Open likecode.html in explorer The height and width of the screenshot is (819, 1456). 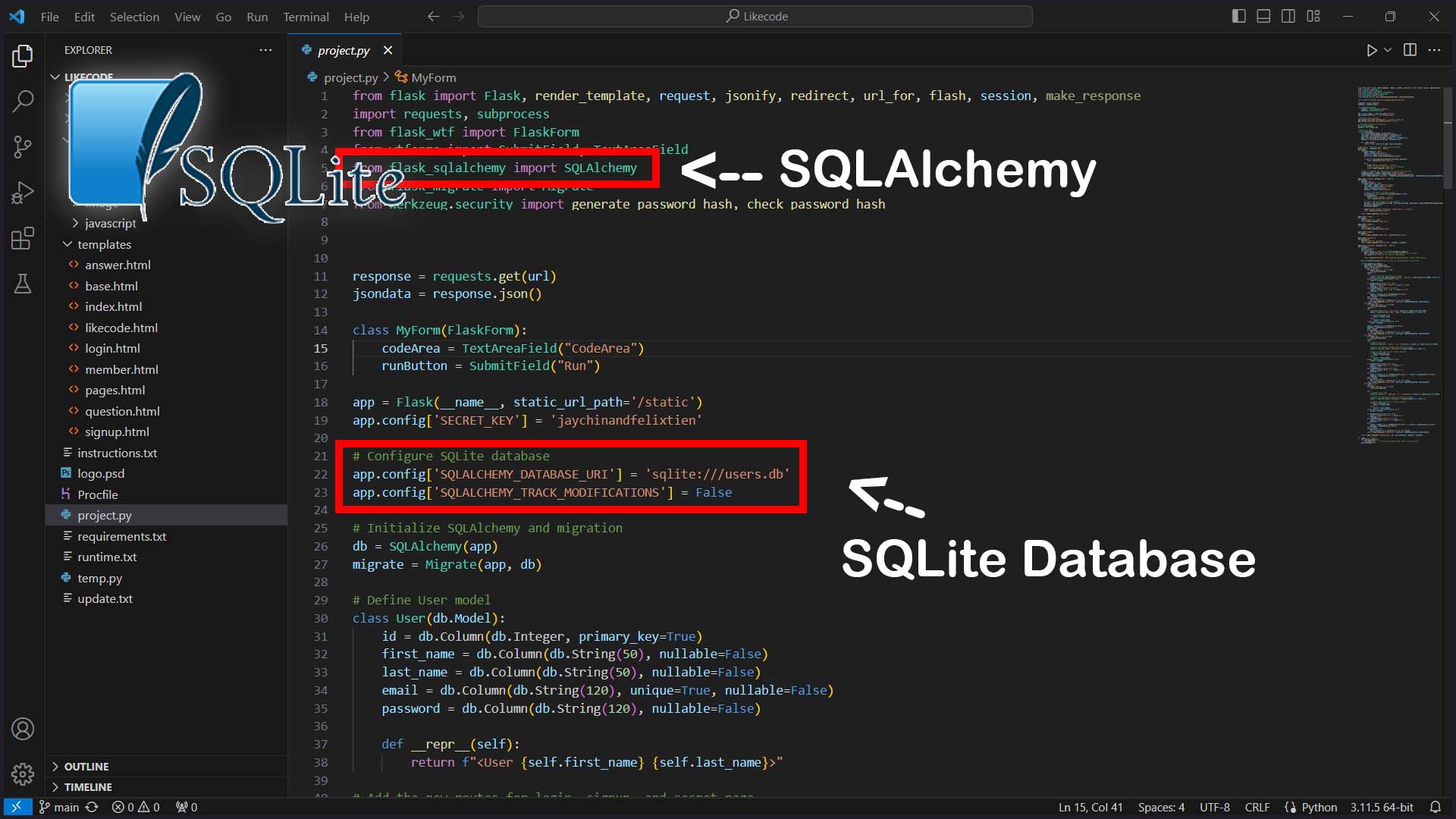click(x=121, y=328)
